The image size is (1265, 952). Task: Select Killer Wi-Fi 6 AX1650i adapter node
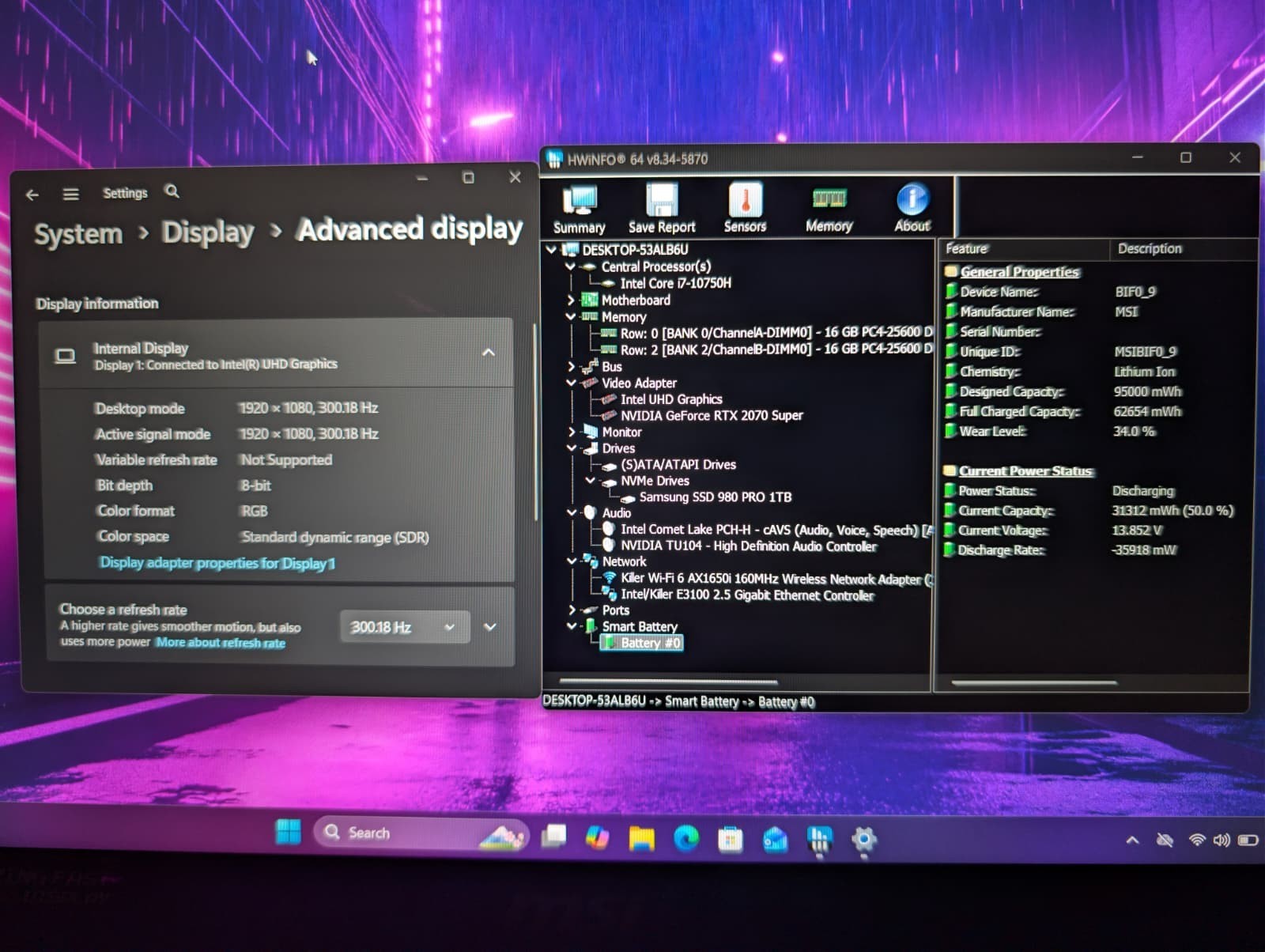pos(776,579)
